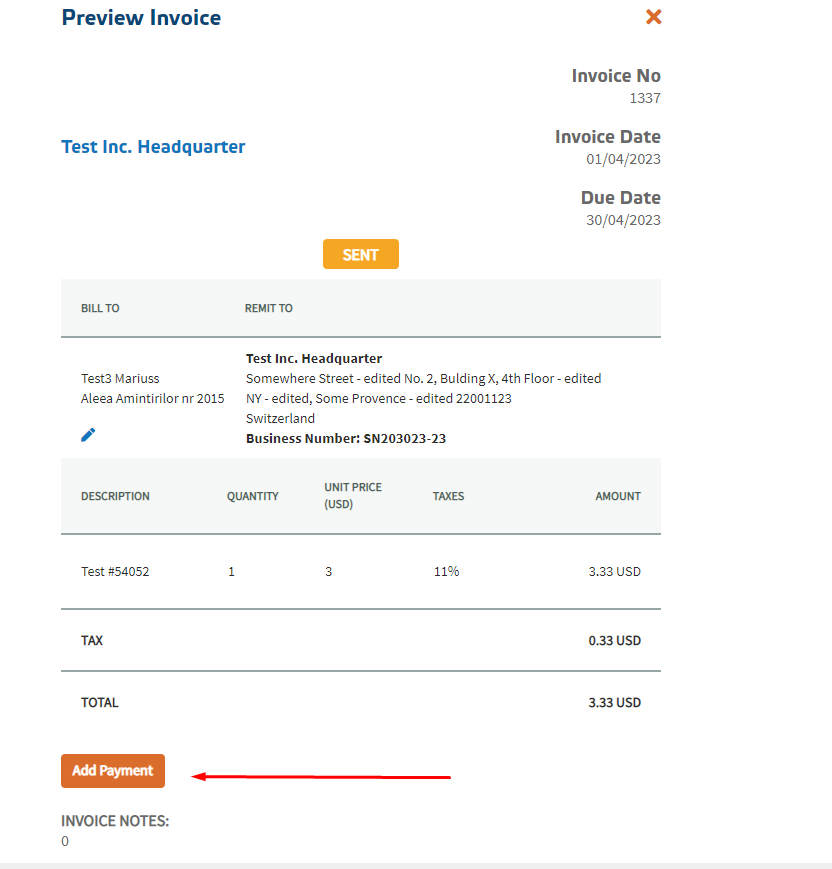832x869 pixels.
Task: Close the Preview Invoice dialog
Action: tap(654, 17)
